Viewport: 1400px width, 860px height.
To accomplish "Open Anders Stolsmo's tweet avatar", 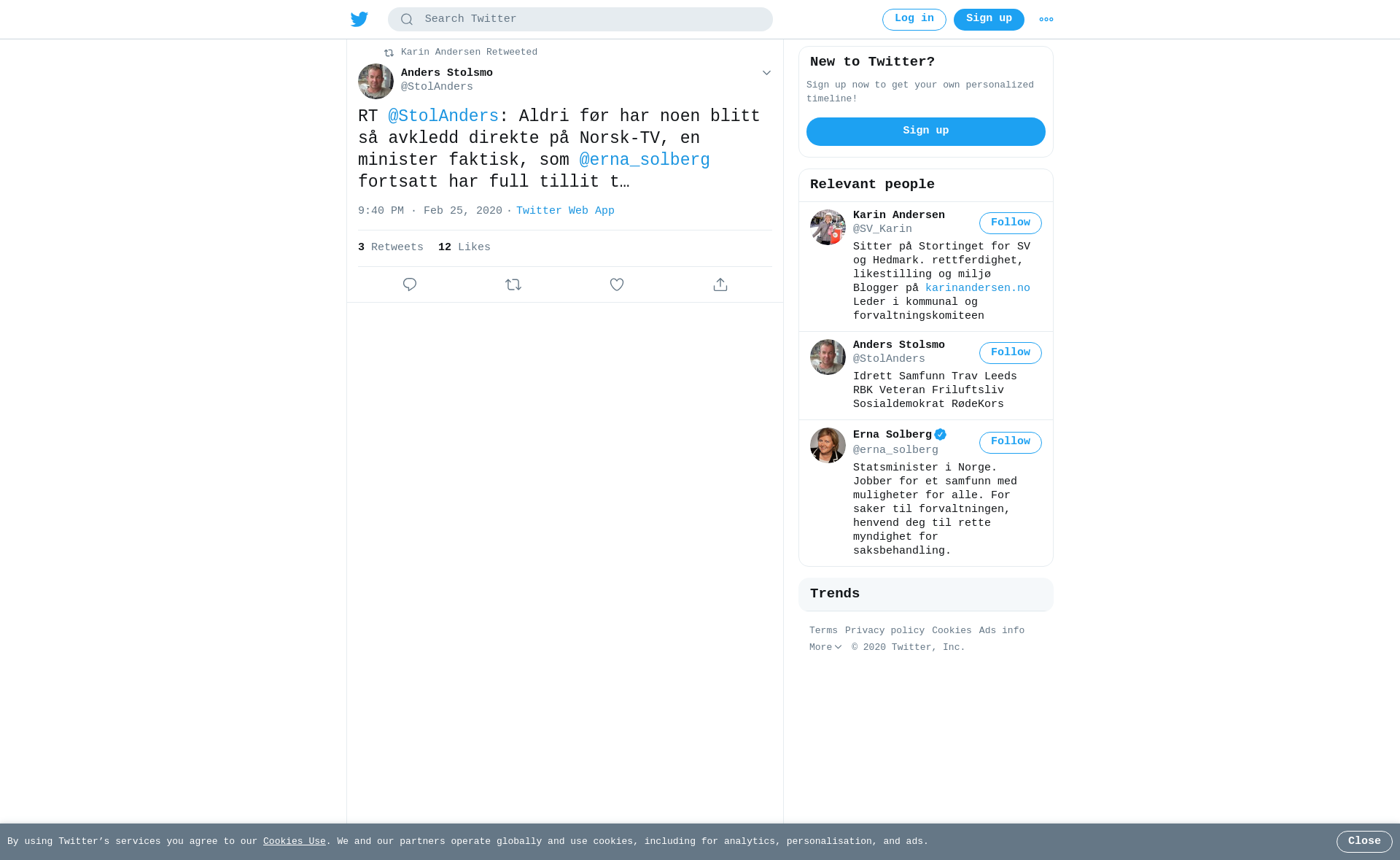I will click(x=376, y=82).
